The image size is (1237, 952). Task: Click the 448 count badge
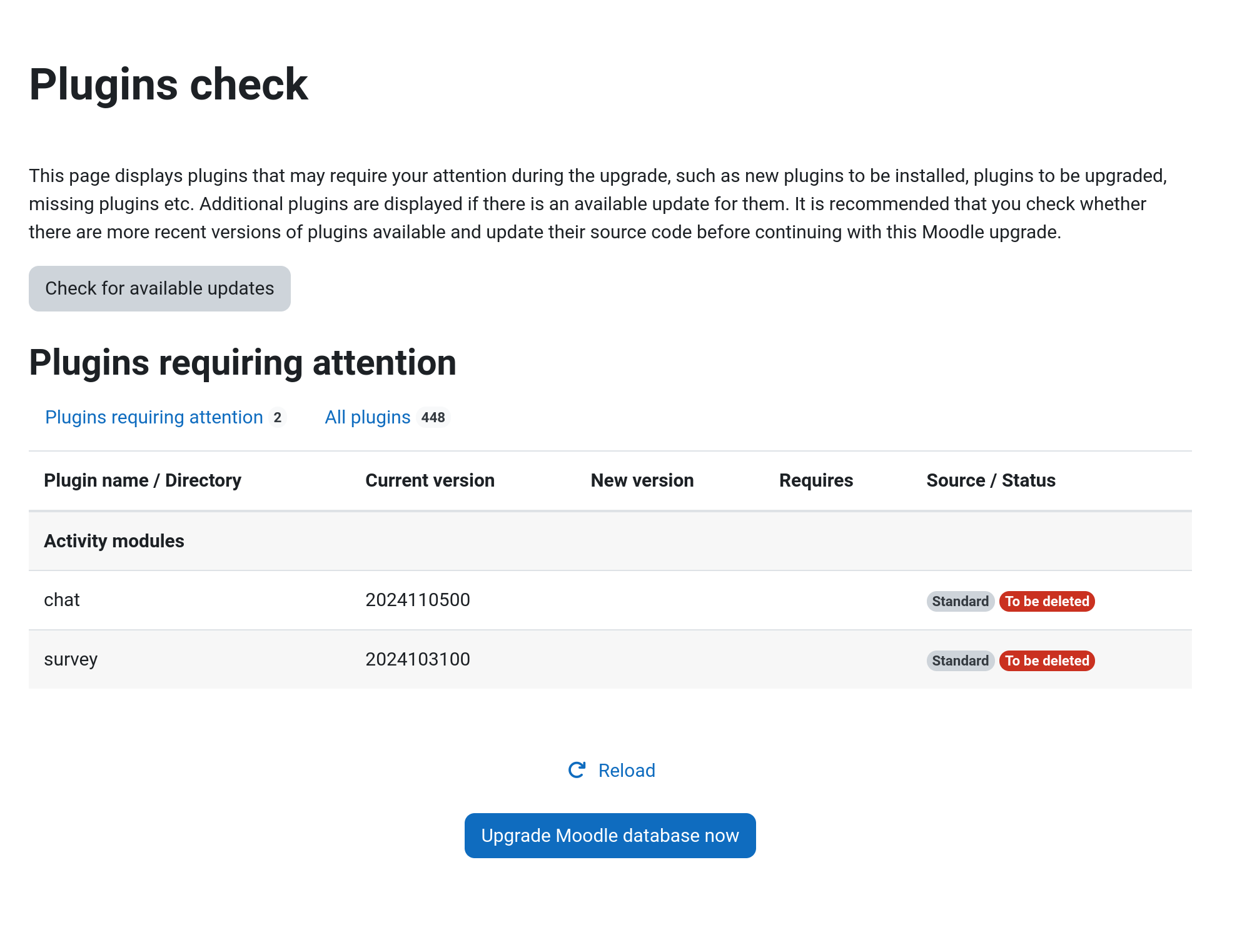[x=433, y=417]
